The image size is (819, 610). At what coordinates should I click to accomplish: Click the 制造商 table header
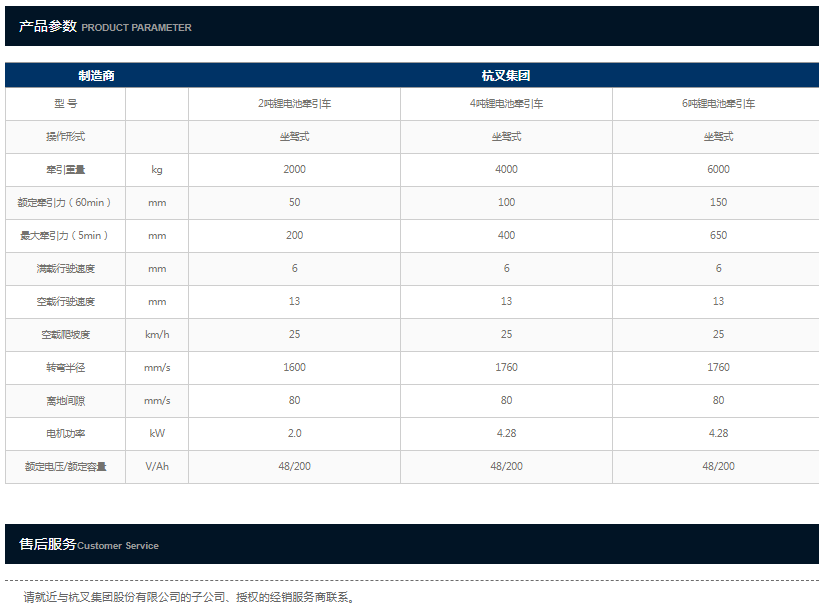click(x=96, y=76)
